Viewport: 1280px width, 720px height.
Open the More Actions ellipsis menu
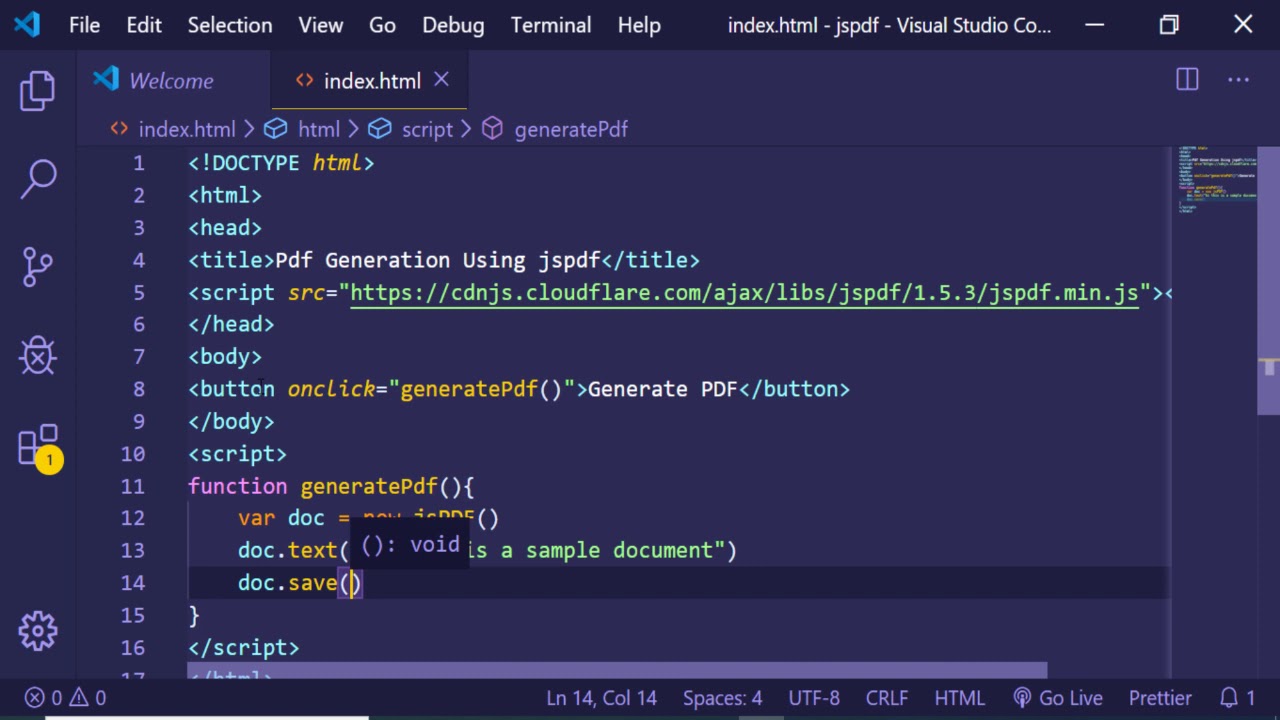pos(1238,80)
